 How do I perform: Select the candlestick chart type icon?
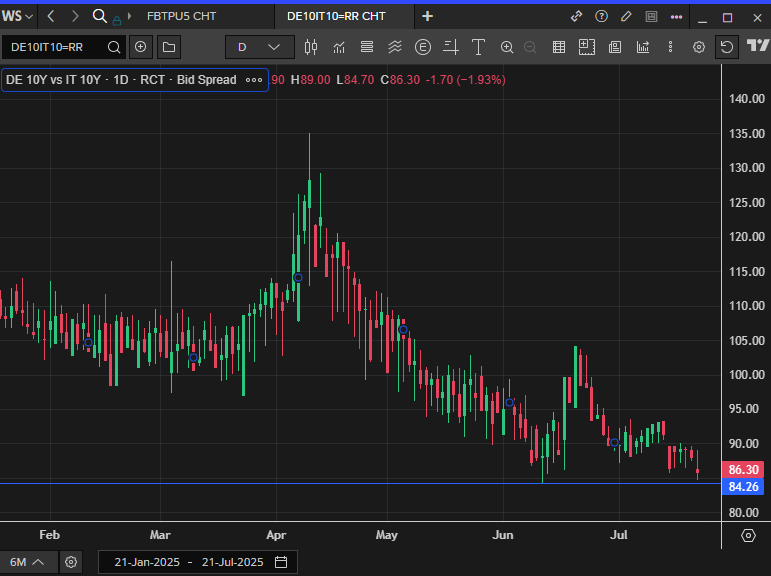click(311, 47)
